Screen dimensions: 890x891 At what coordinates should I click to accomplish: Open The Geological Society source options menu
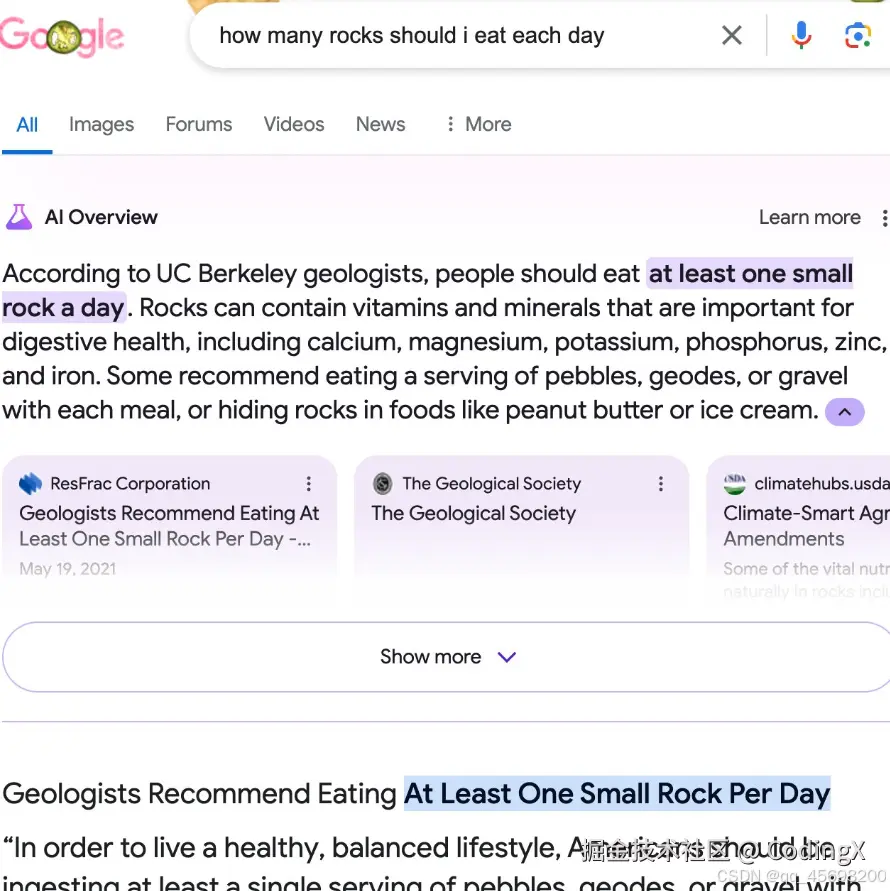(x=661, y=484)
